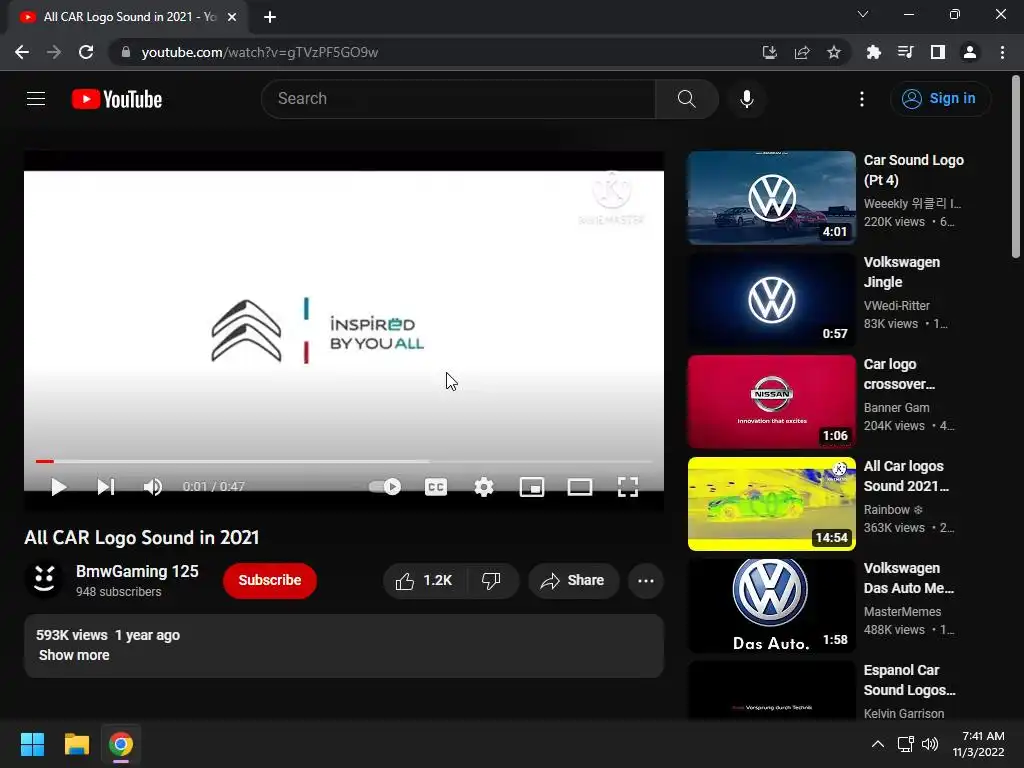Enable the miniplayer
Screen dimensions: 1024x768
pyautogui.click(x=532, y=487)
